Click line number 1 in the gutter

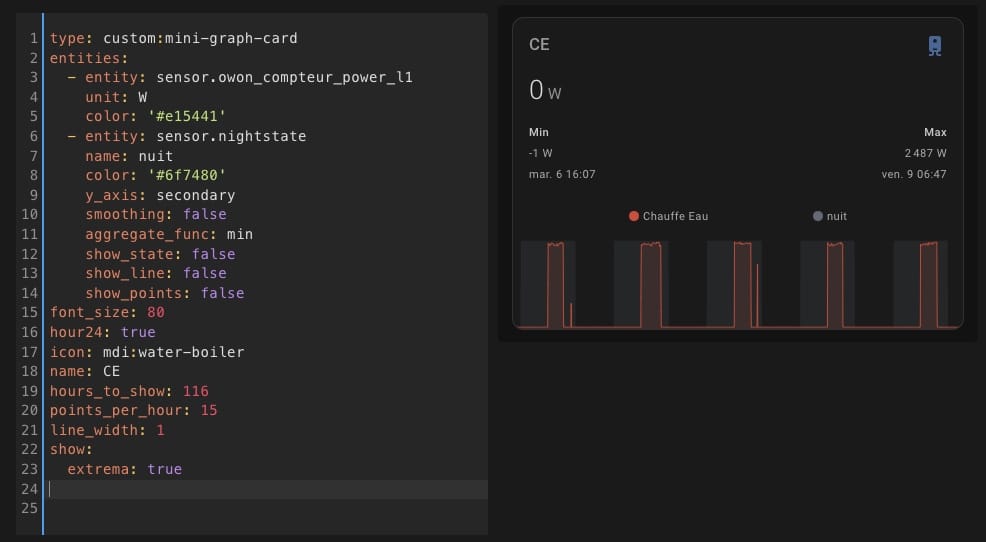coord(34,38)
